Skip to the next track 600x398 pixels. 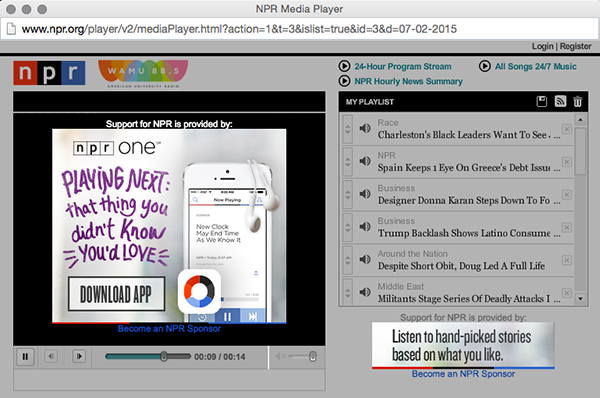[x=79, y=356]
